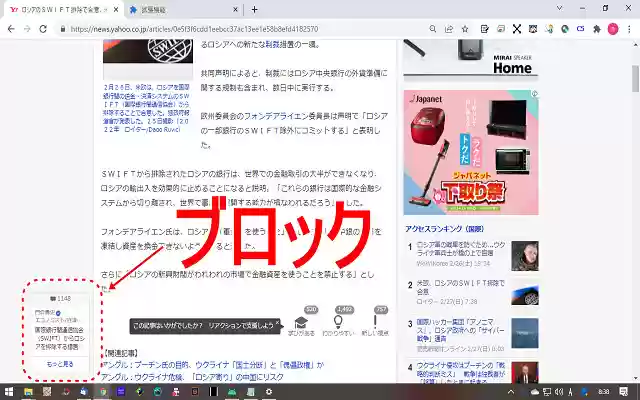
Task: Go forward using the browser's forward arrow
Action: tap(27, 29)
